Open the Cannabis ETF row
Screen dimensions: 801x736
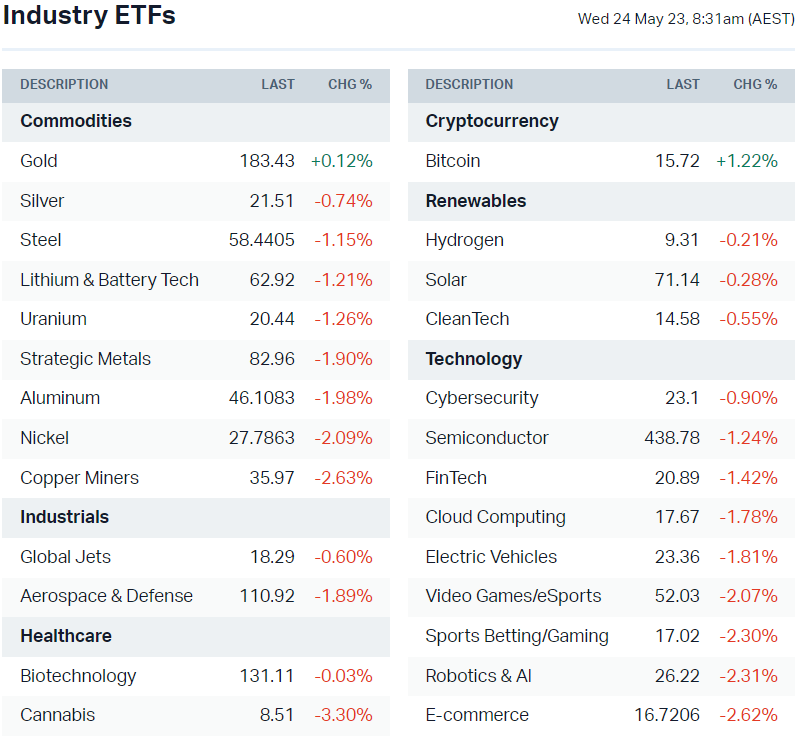(x=58, y=715)
